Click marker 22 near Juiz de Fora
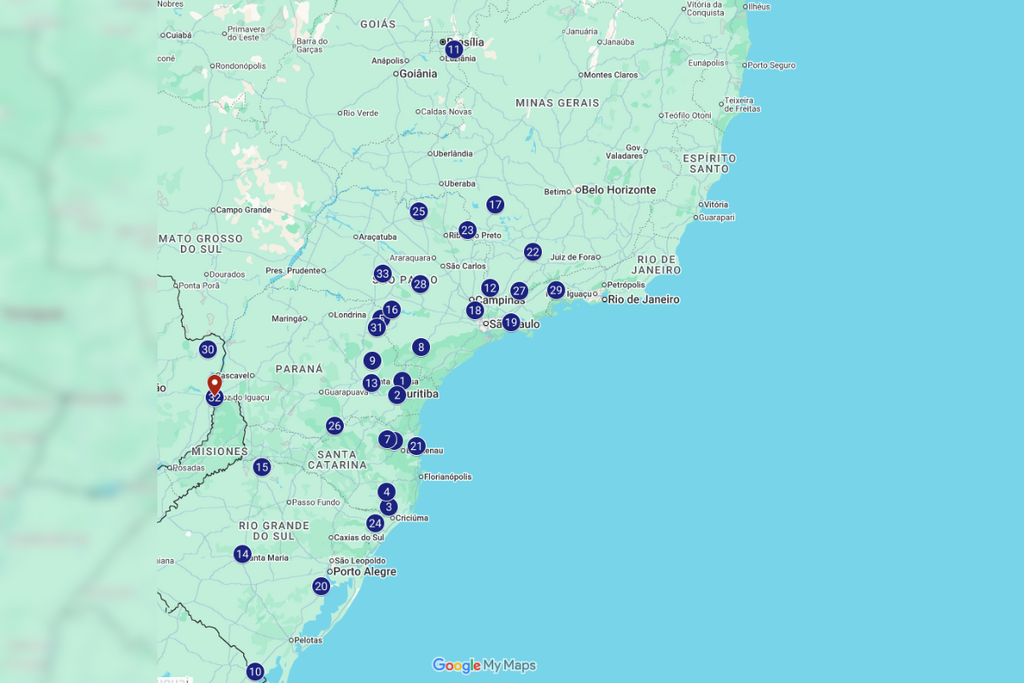 pyautogui.click(x=533, y=252)
